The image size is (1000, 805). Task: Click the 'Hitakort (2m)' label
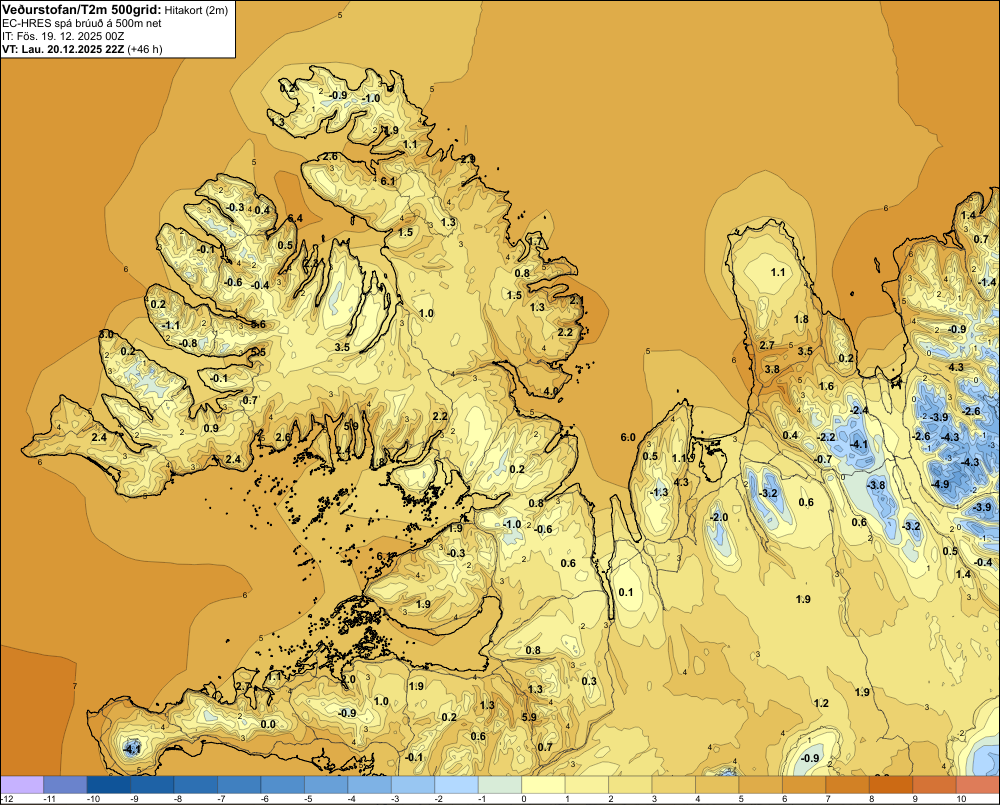(x=196, y=10)
